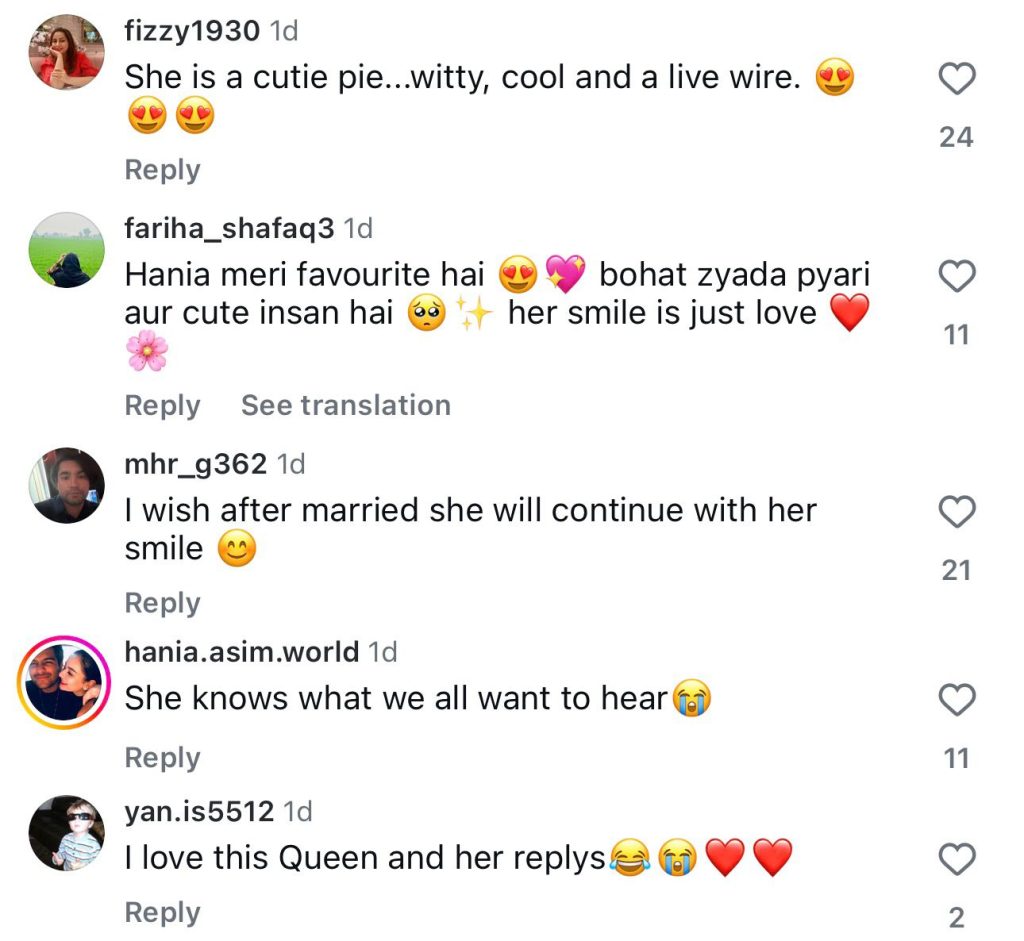Viewport: 1024px width, 941px height.
Task: Open fizzy1930 username link
Action: [x=192, y=31]
